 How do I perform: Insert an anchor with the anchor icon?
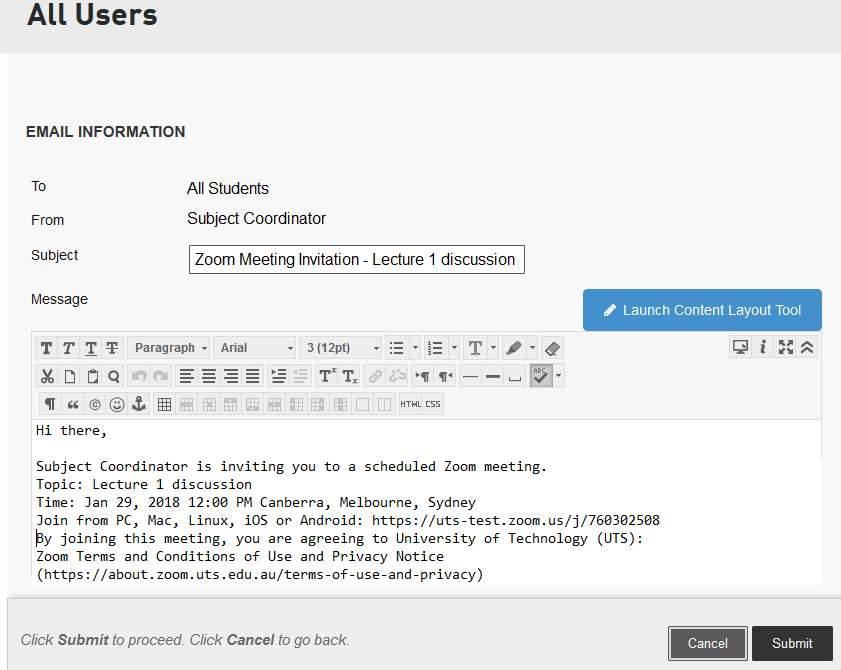pyautogui.click(x=140, y=404)
